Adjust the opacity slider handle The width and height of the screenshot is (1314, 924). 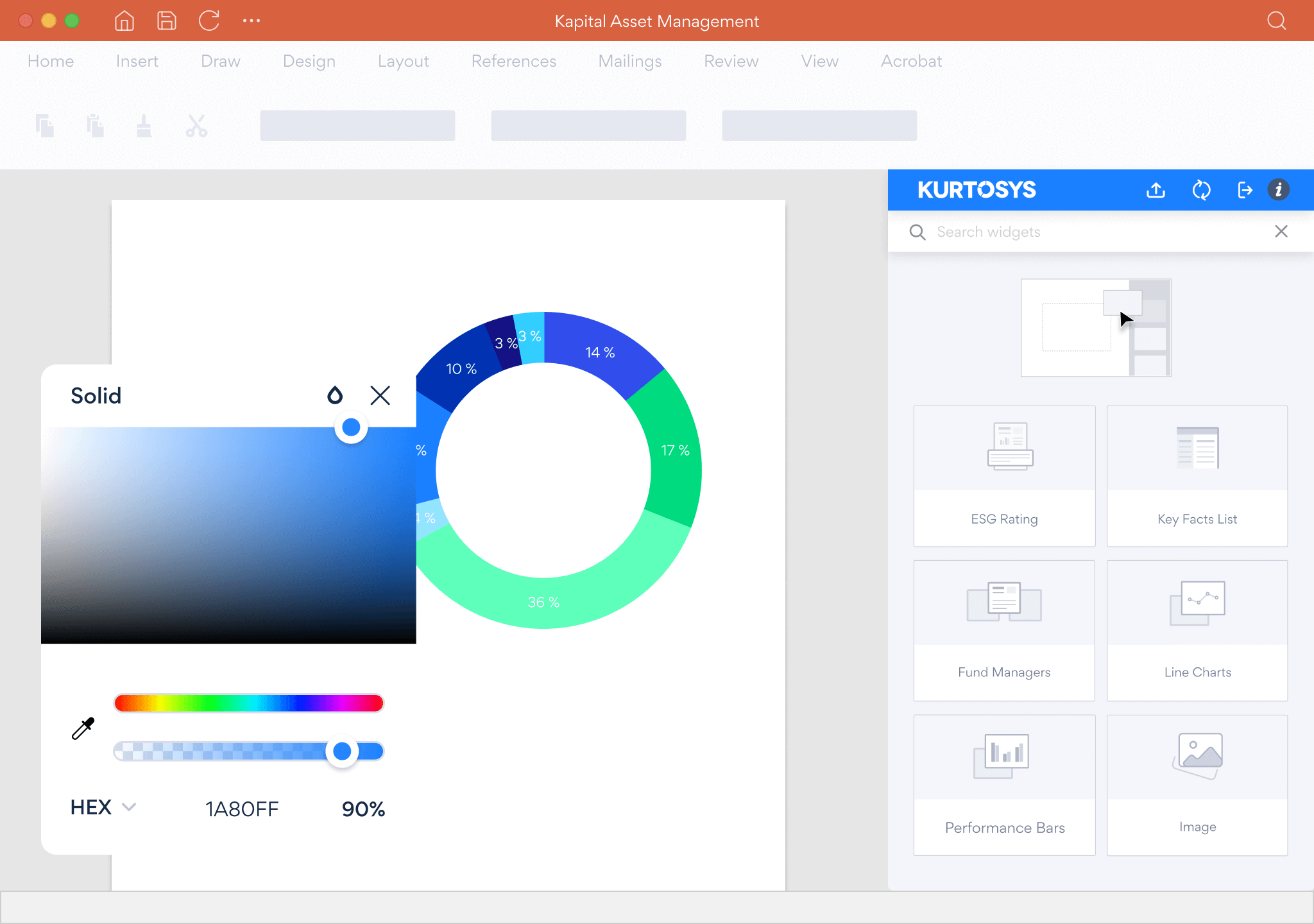point(343,751)
